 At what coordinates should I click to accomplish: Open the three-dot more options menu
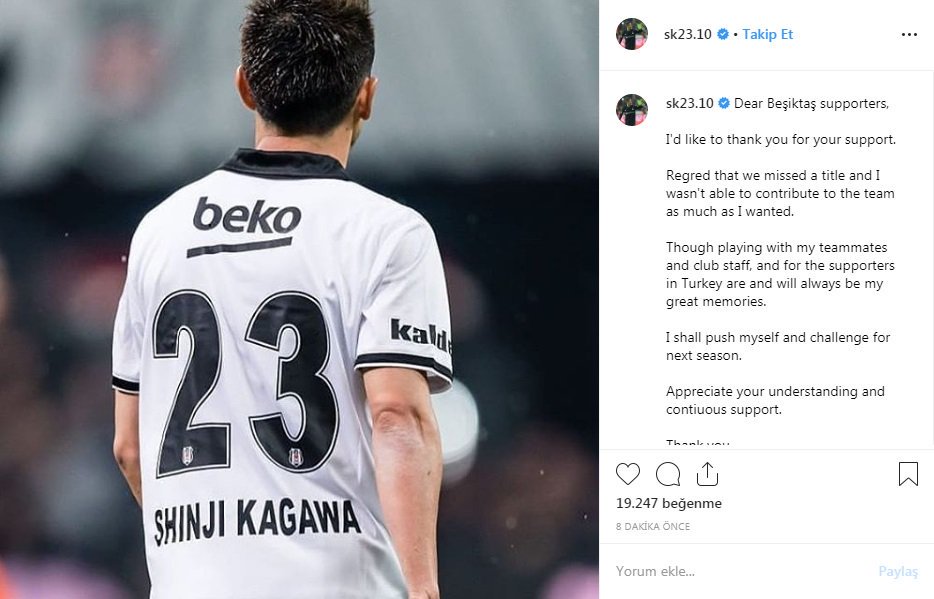click(x=909, y=35)
